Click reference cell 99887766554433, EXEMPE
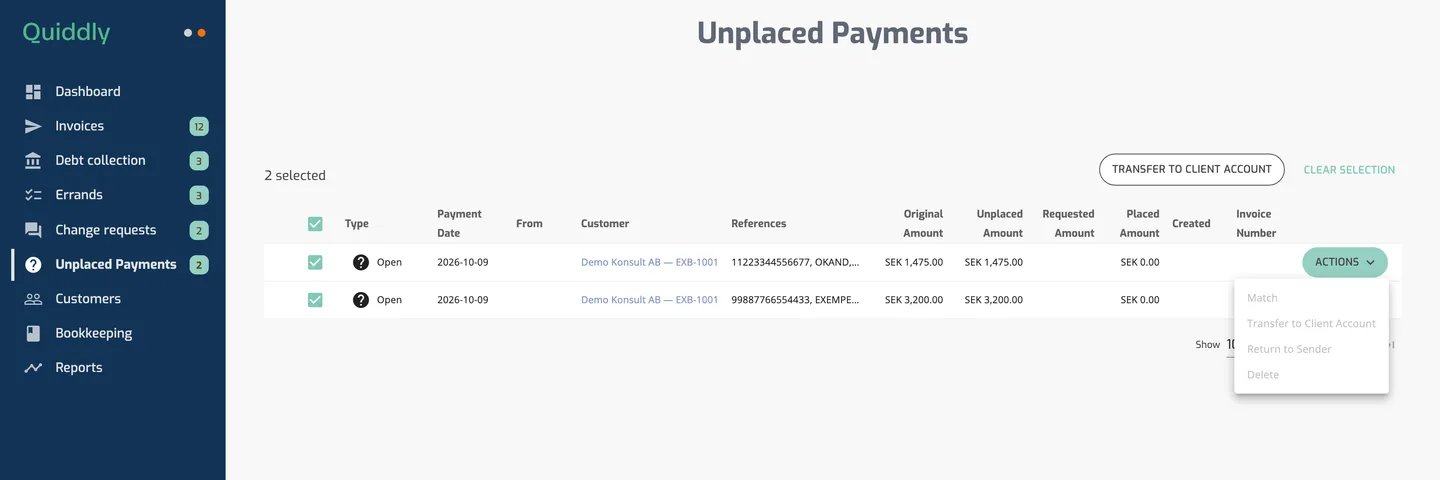This screenshot has width=1440, height=480. pos(795,300)
